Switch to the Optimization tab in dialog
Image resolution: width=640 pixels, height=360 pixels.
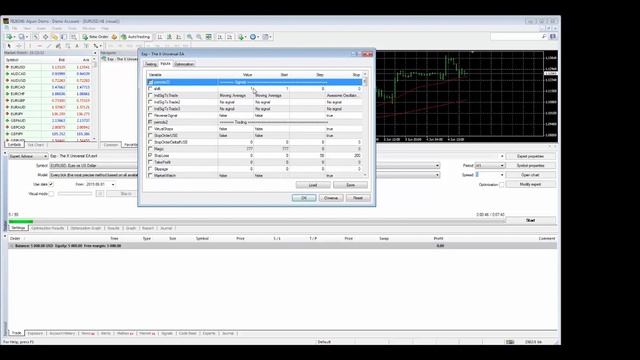pos(184,64)
